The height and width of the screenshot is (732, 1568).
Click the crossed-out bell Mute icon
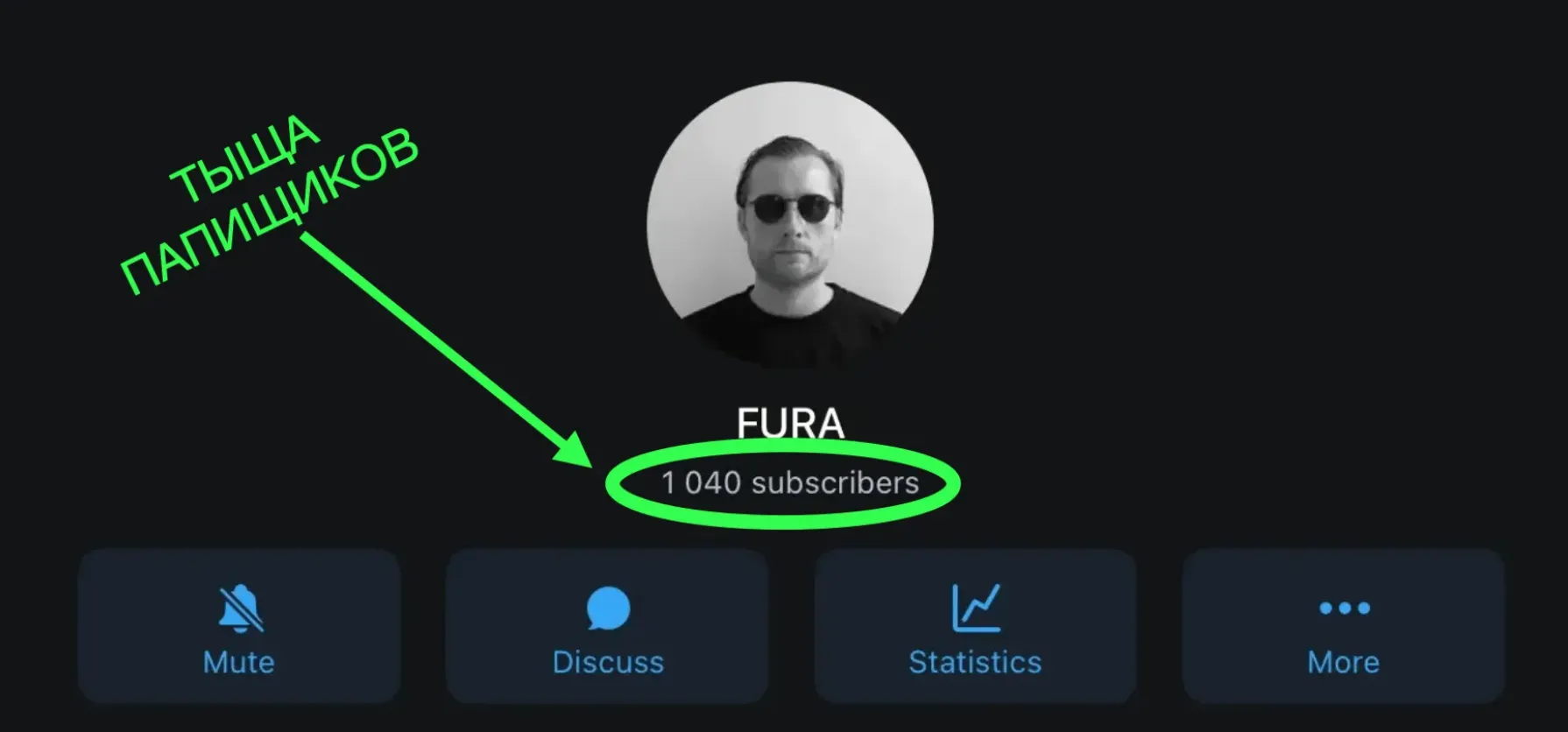[240, 608]
